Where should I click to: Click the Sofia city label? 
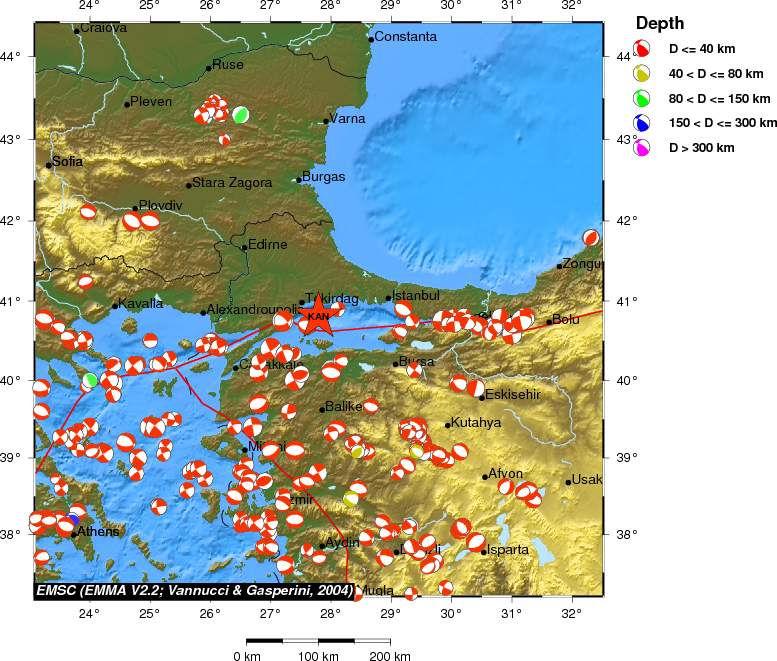(68, 161)
